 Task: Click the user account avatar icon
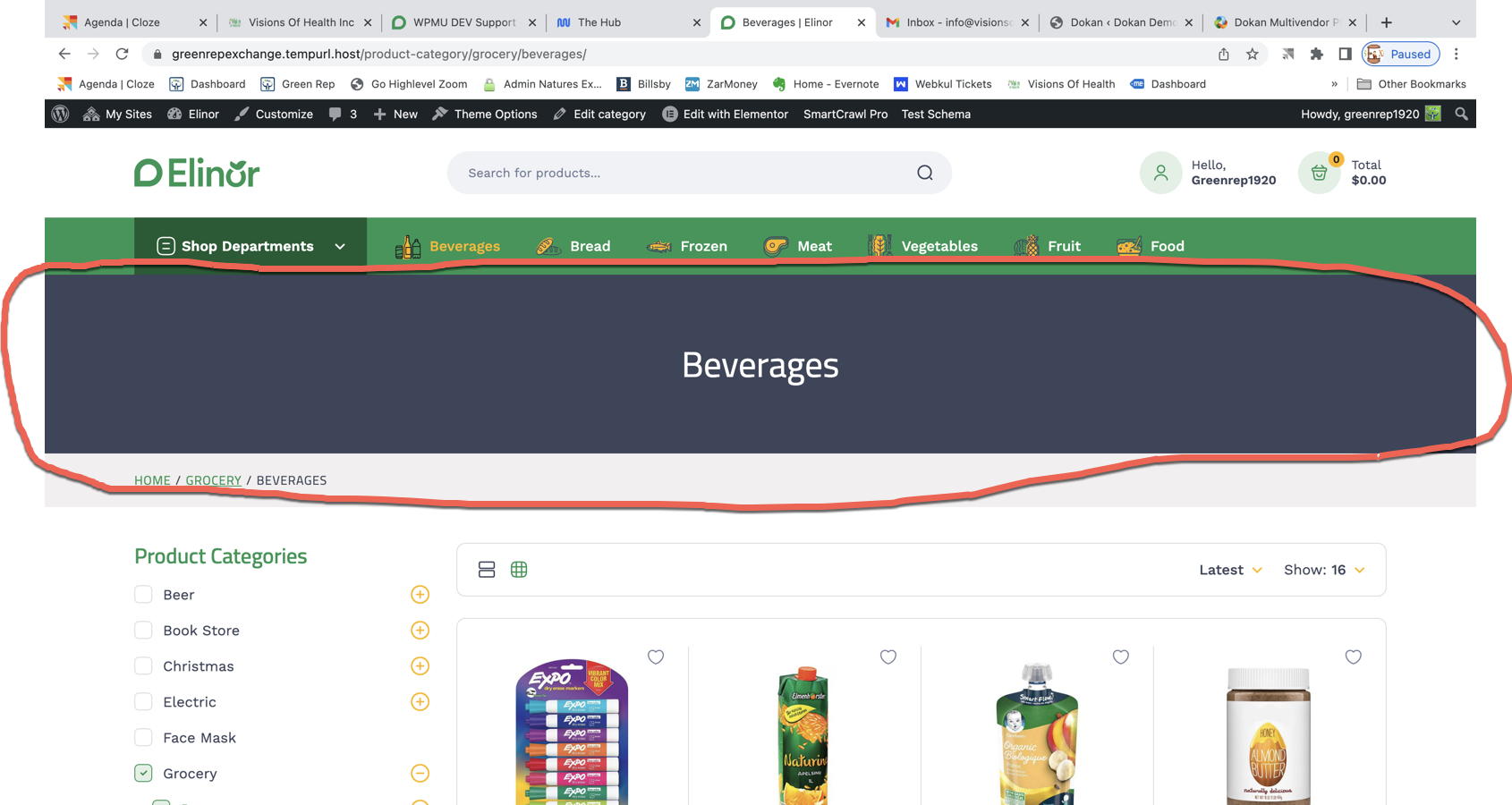[x=1160, y=173]
